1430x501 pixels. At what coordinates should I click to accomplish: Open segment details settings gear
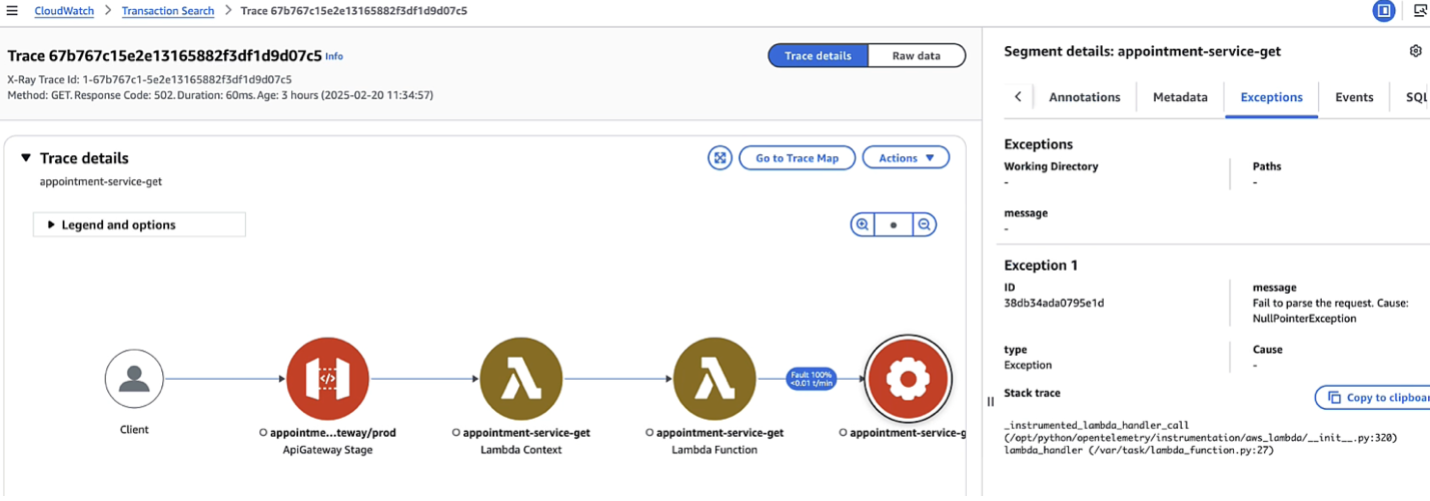click(1415, 51)
